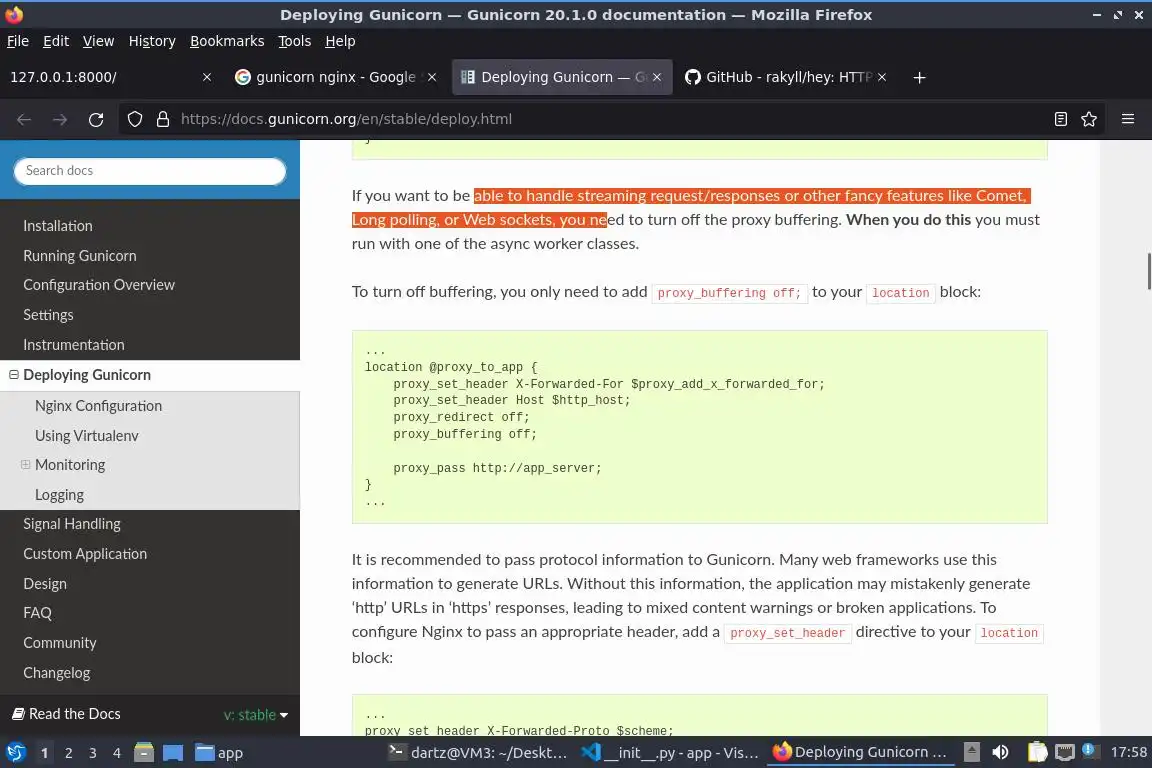The height and width of the screenshot is (768, 1152).
Task: Open the History menu
Action: click(152, 41)
